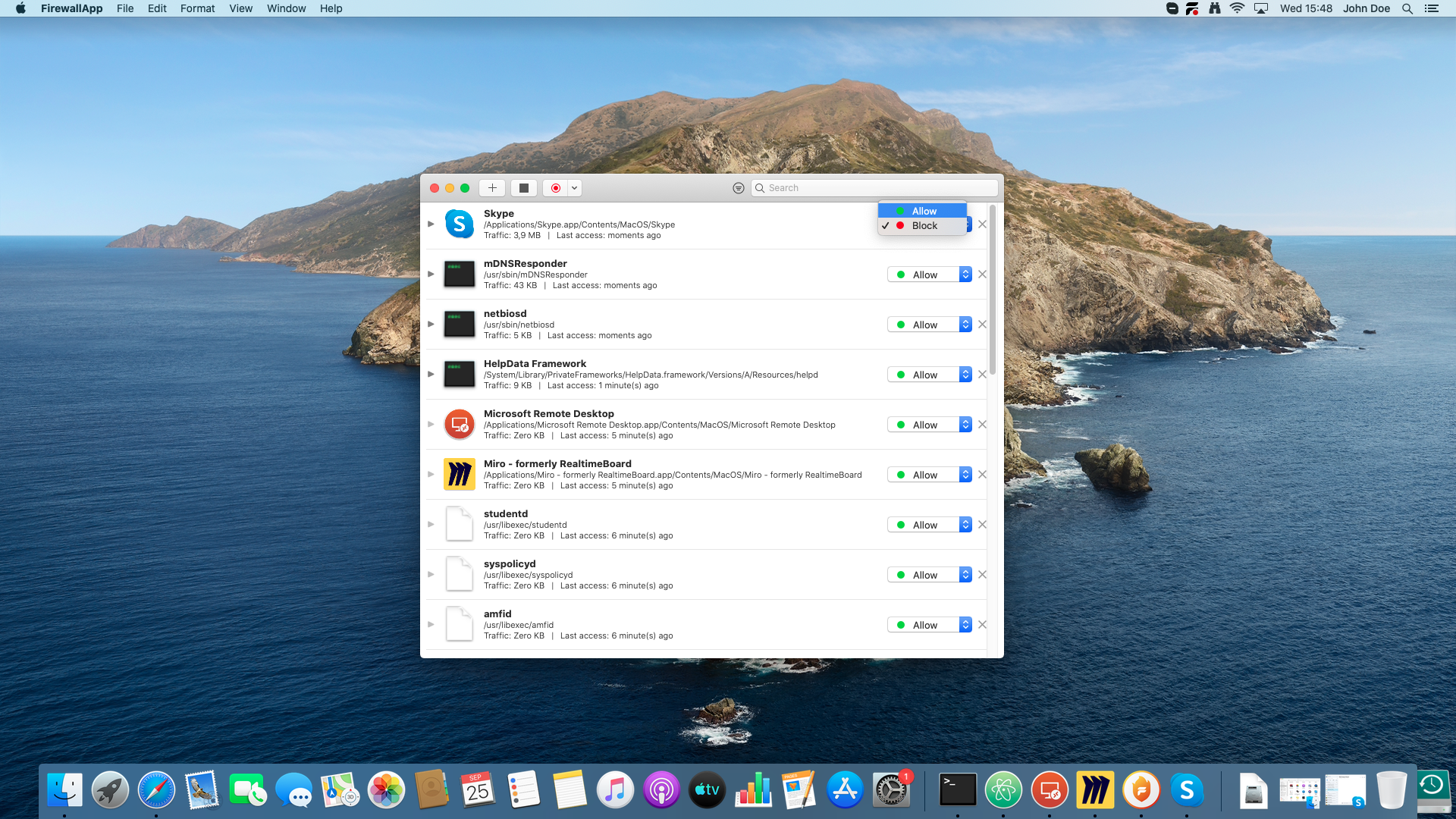Remove the syspolicyd rule with its X button
Screen dimensions: 1456x819
(x=982, y=574)
